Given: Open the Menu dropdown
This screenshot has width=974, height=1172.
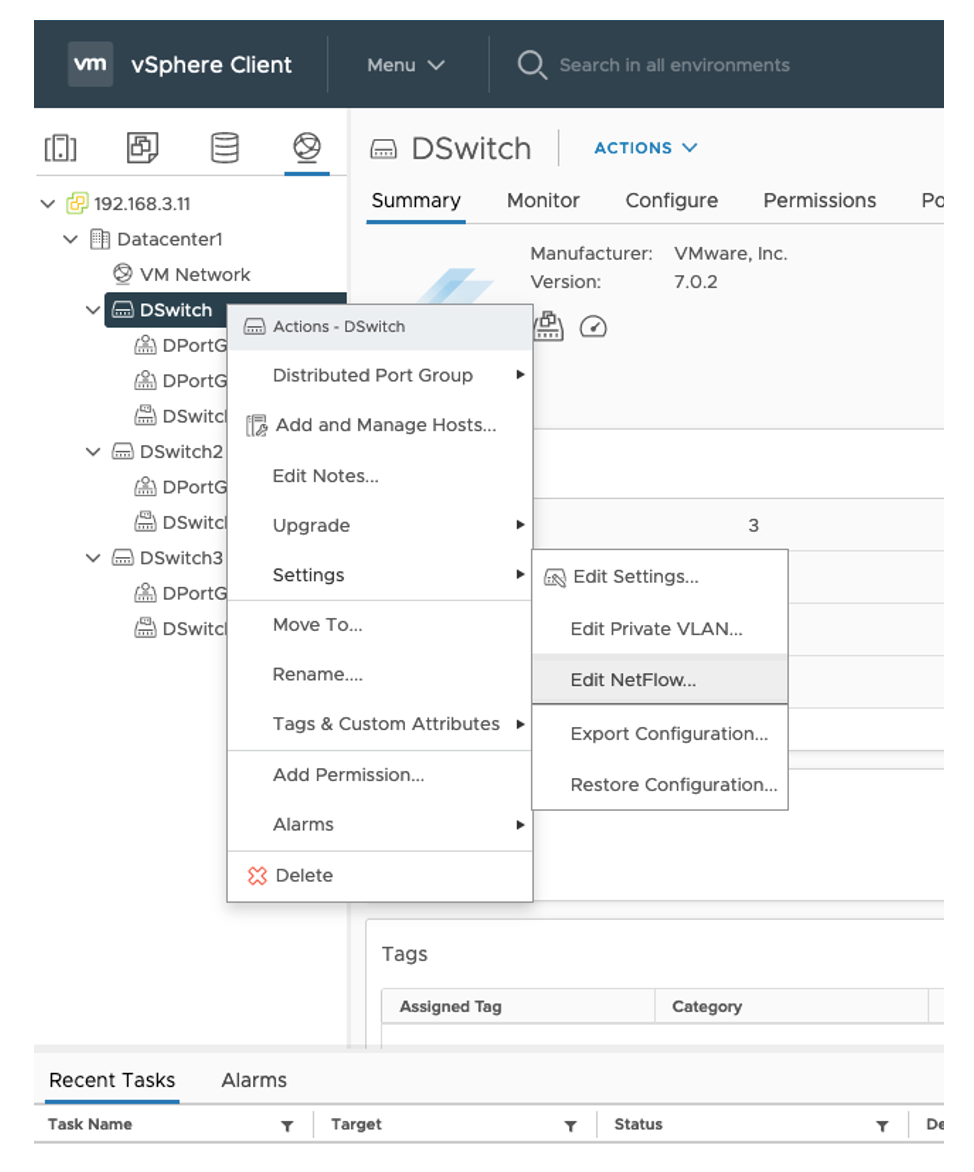Looking at the screenshot, I should [406, 65].
